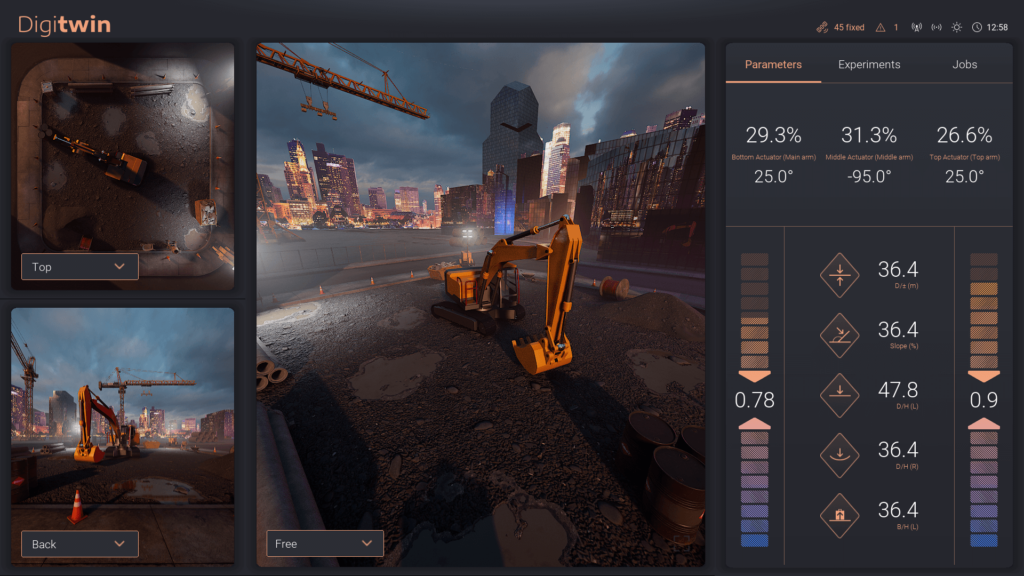The height and width of the screenshot is (576, 1024).
Task: Open the Top camera view dropdown
Action: click(80, 266)
